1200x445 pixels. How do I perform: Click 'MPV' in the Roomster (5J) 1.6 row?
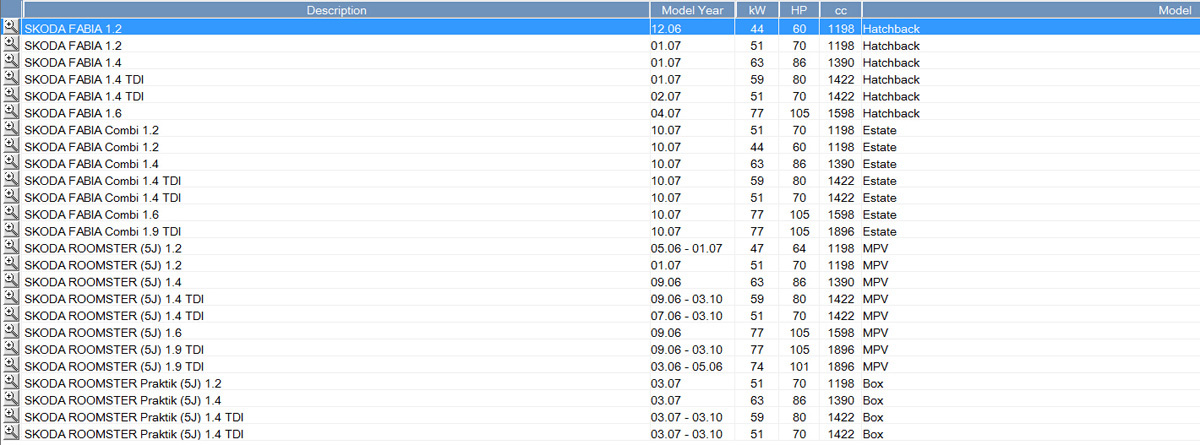point(876,332)
